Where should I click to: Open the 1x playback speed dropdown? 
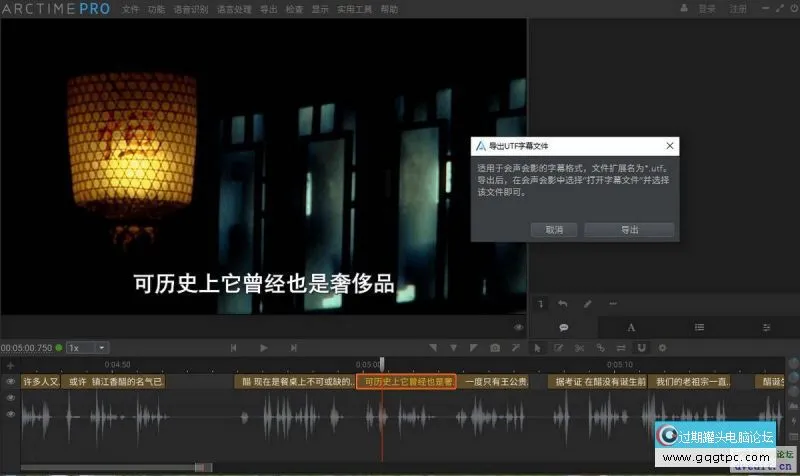click(88, 347)
